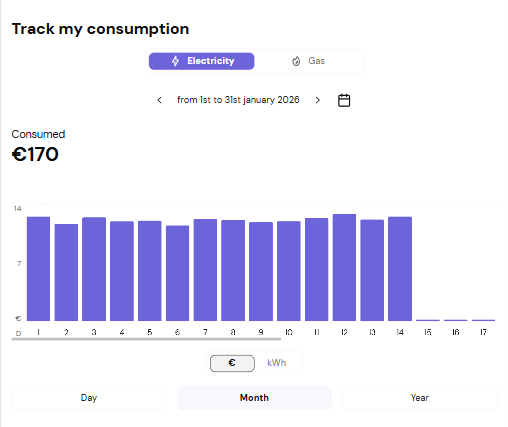Toggle chart units to euro
This screenshot has height=427, width=508.
point(232,363)
